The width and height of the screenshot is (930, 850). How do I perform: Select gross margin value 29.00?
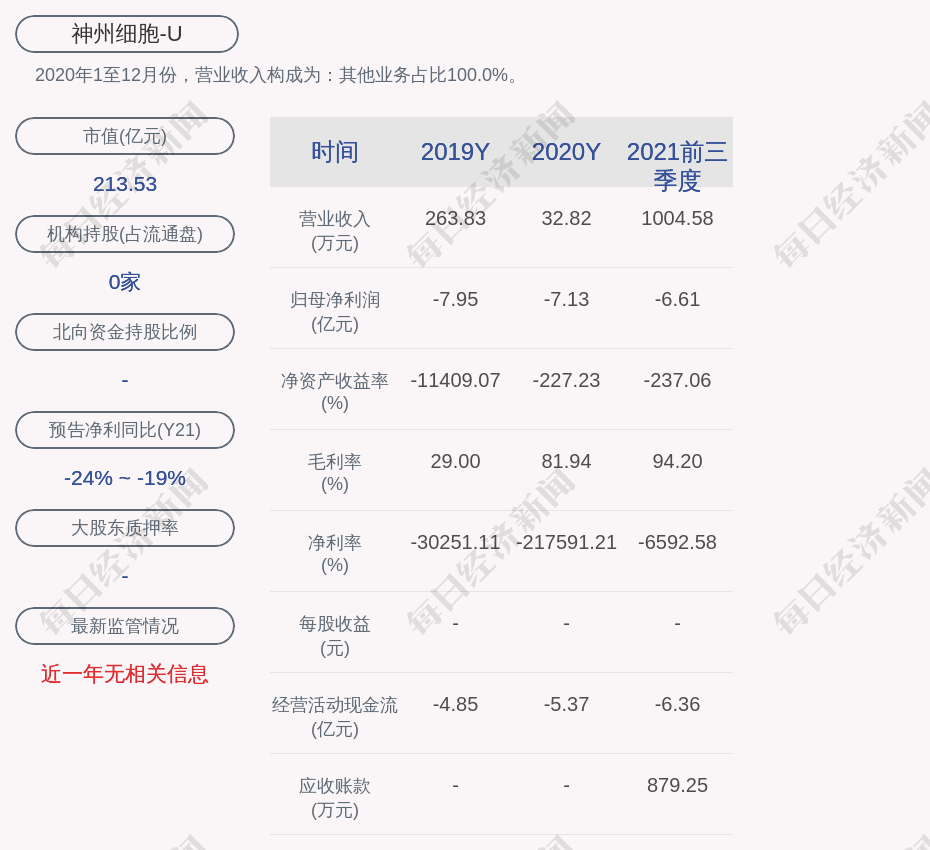tap(456, 461)
